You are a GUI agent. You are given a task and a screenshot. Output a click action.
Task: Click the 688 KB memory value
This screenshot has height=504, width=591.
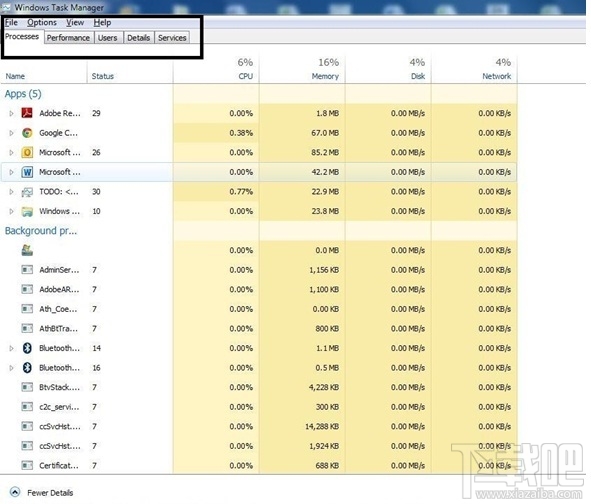pos(327,466)
